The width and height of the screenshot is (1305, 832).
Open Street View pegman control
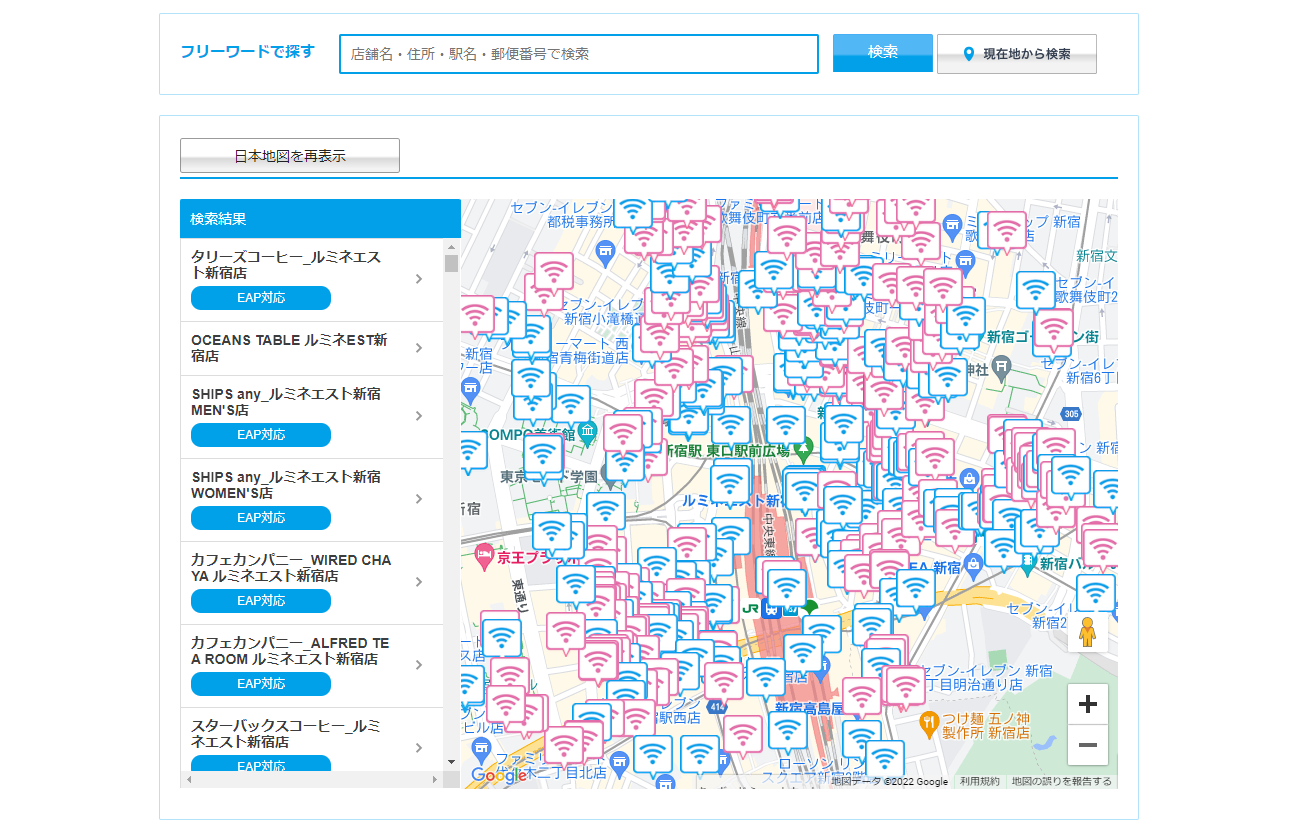click(x=1088, y=633)
